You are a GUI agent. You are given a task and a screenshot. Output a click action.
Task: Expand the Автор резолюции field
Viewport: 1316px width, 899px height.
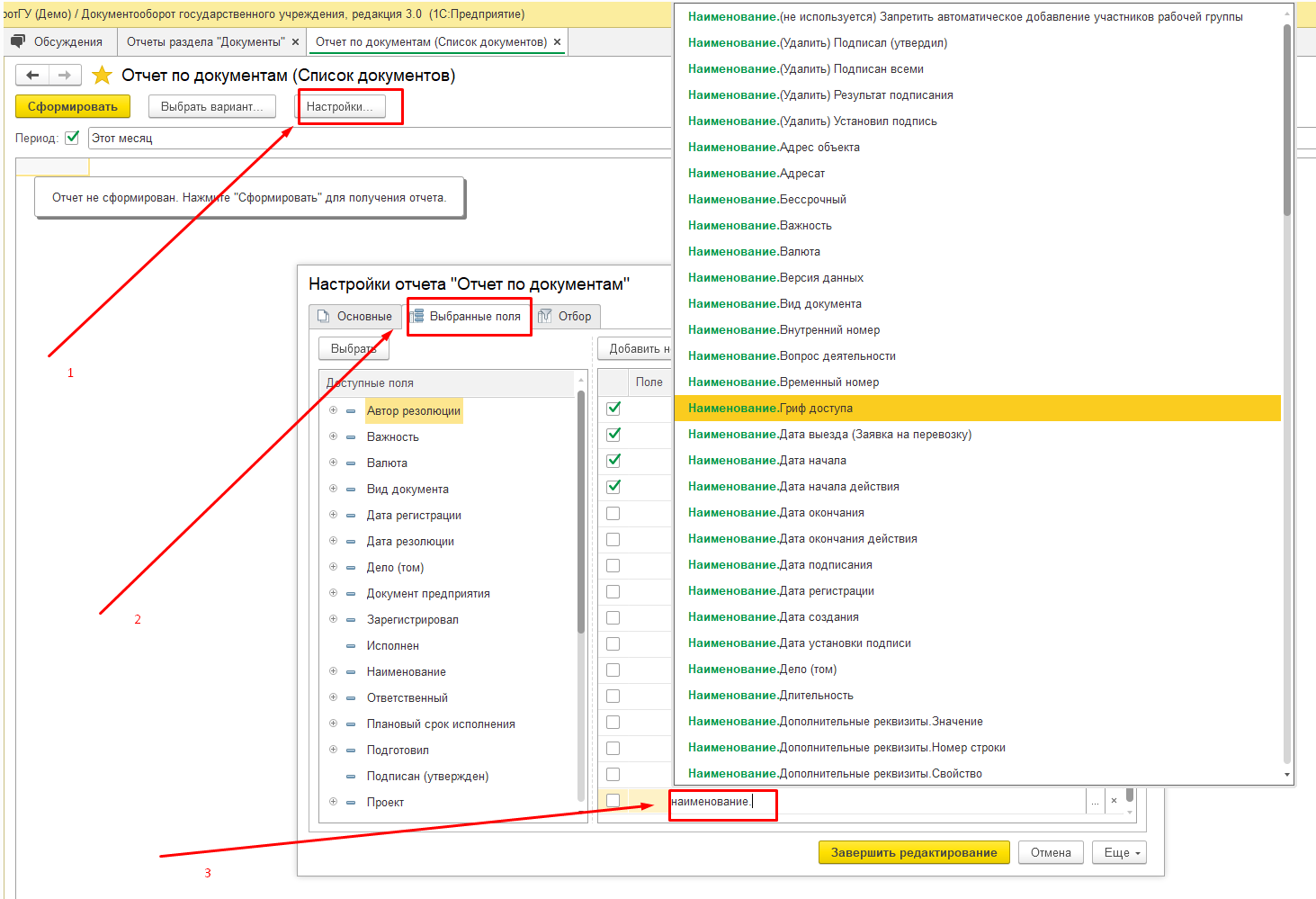333,410
